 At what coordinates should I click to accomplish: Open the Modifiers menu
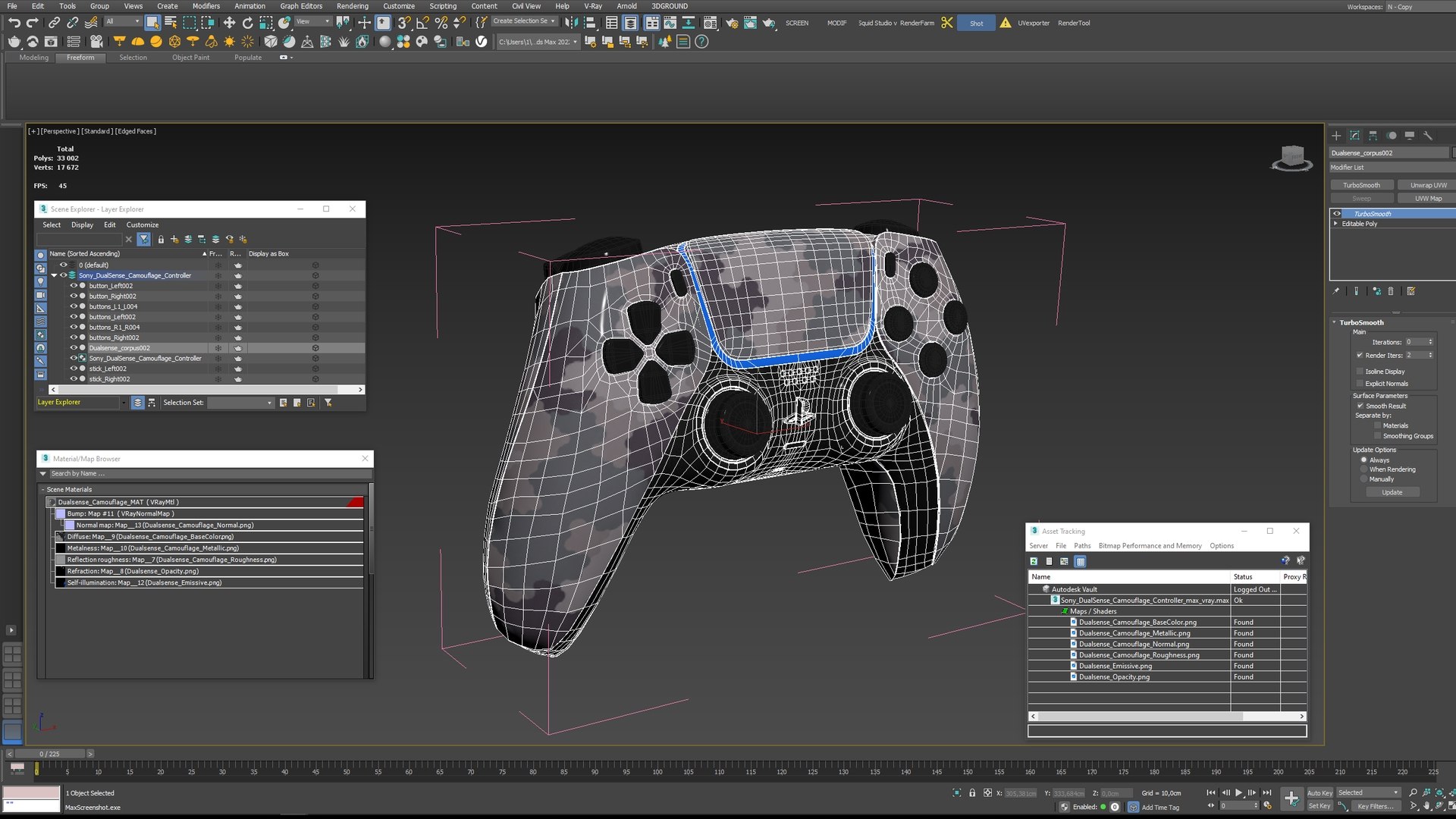point(206,6)
